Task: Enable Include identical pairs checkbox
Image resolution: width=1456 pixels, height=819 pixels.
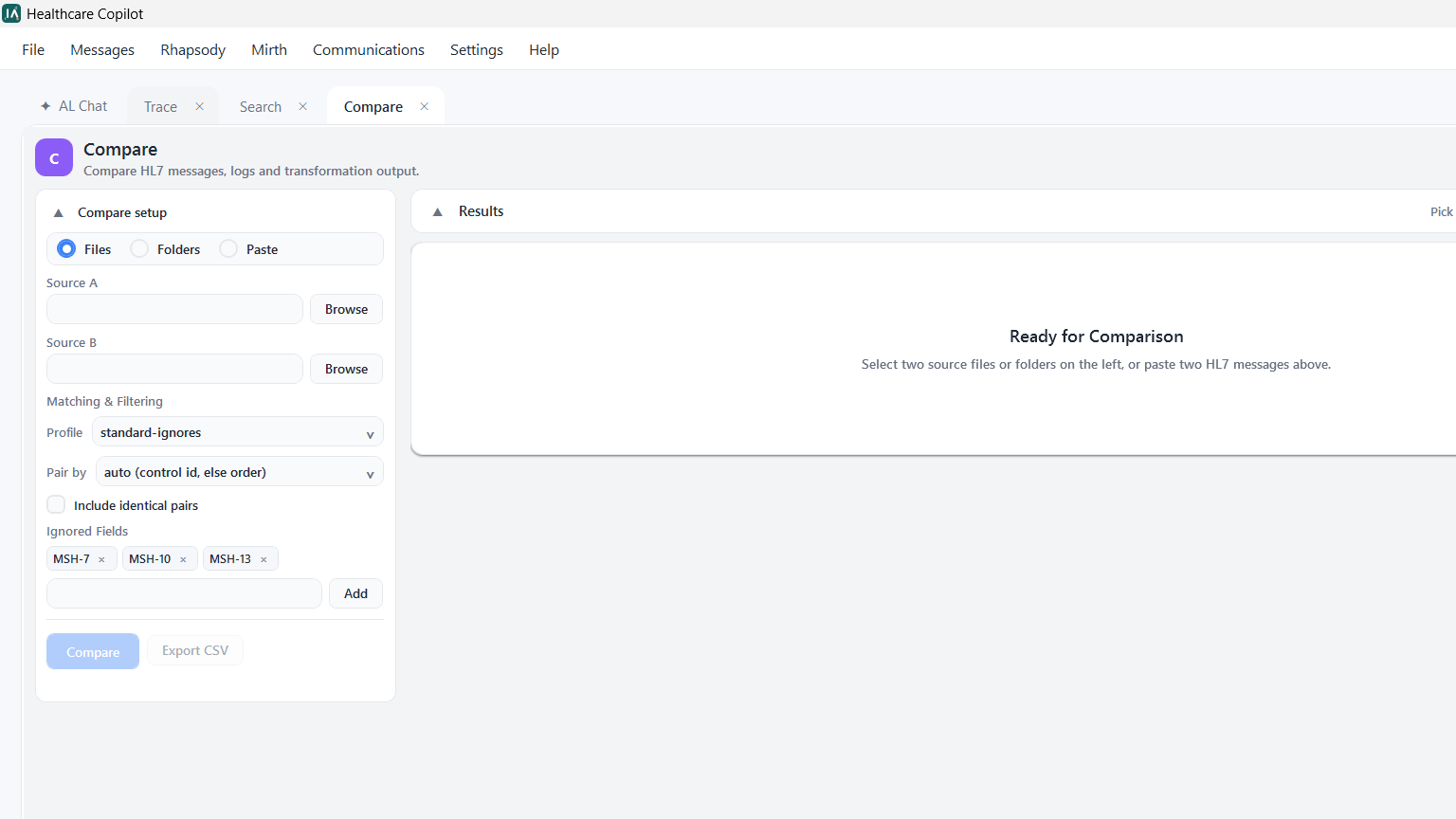Action: pyautogui.click(x=56, y=504)
